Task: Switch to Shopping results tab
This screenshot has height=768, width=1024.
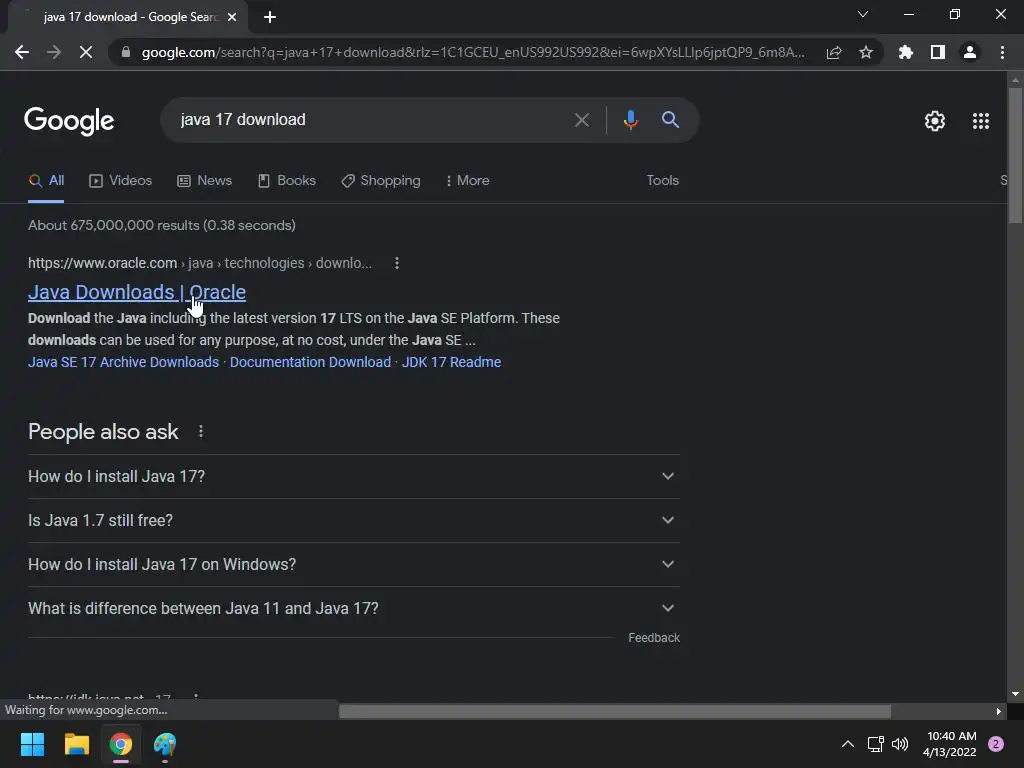Action: tap(381, 181)
